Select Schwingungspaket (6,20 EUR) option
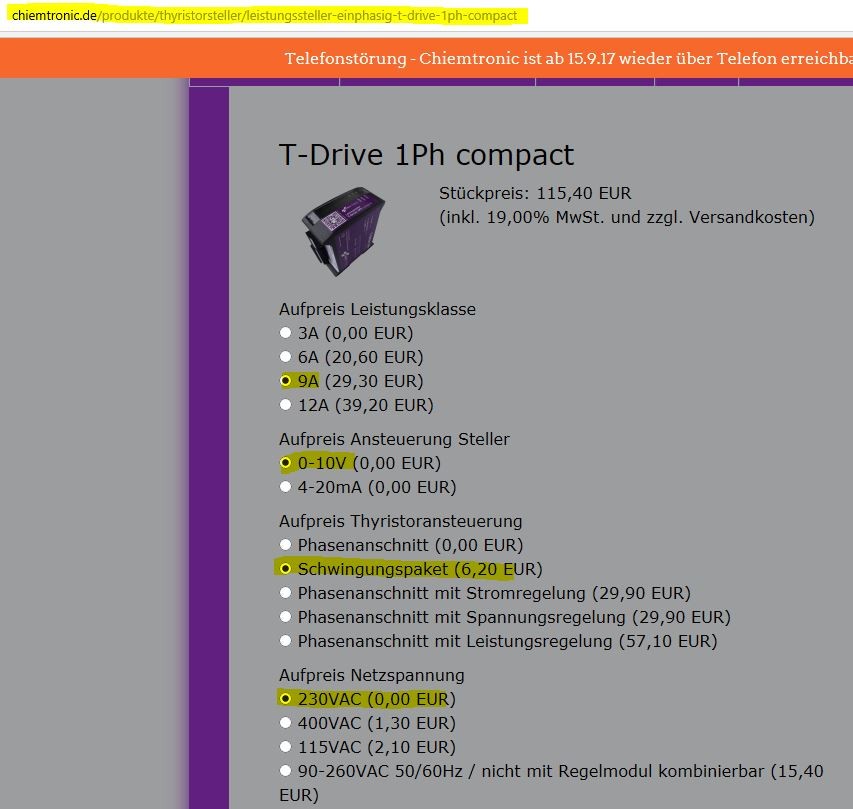853x809 pixels. (286, 569)
